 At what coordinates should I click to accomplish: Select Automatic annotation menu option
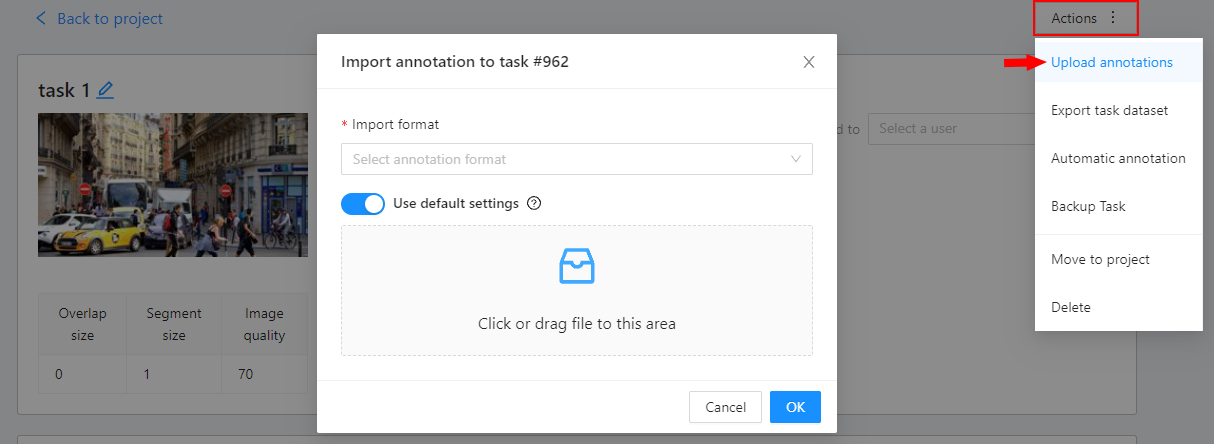click(1117, 159)
